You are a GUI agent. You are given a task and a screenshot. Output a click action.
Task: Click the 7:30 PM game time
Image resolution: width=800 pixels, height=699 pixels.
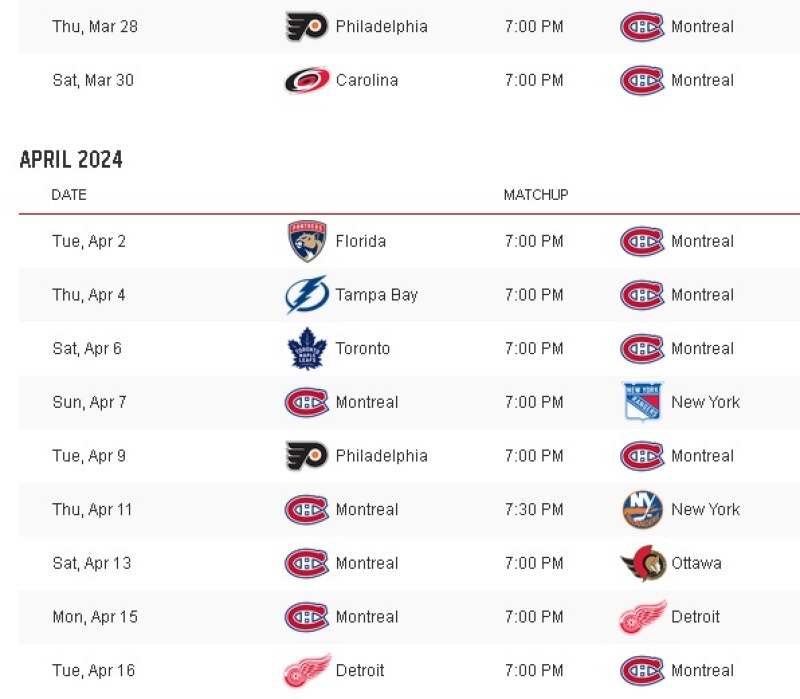coord(534,509)
